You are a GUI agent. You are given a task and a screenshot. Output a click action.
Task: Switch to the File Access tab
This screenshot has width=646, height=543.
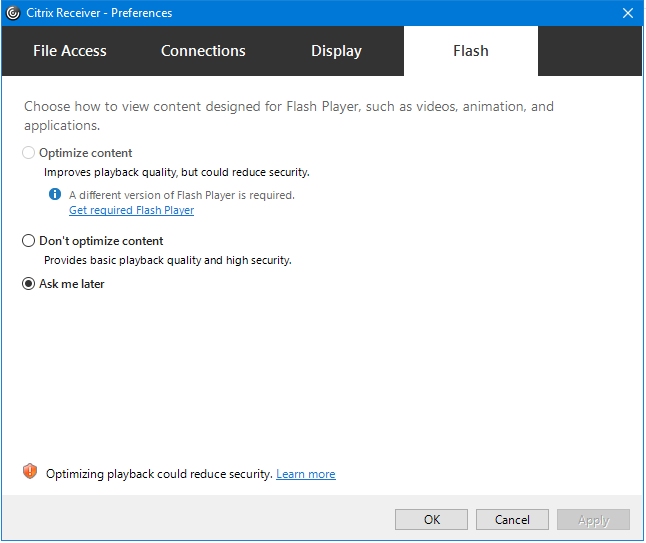click(70, 51)
